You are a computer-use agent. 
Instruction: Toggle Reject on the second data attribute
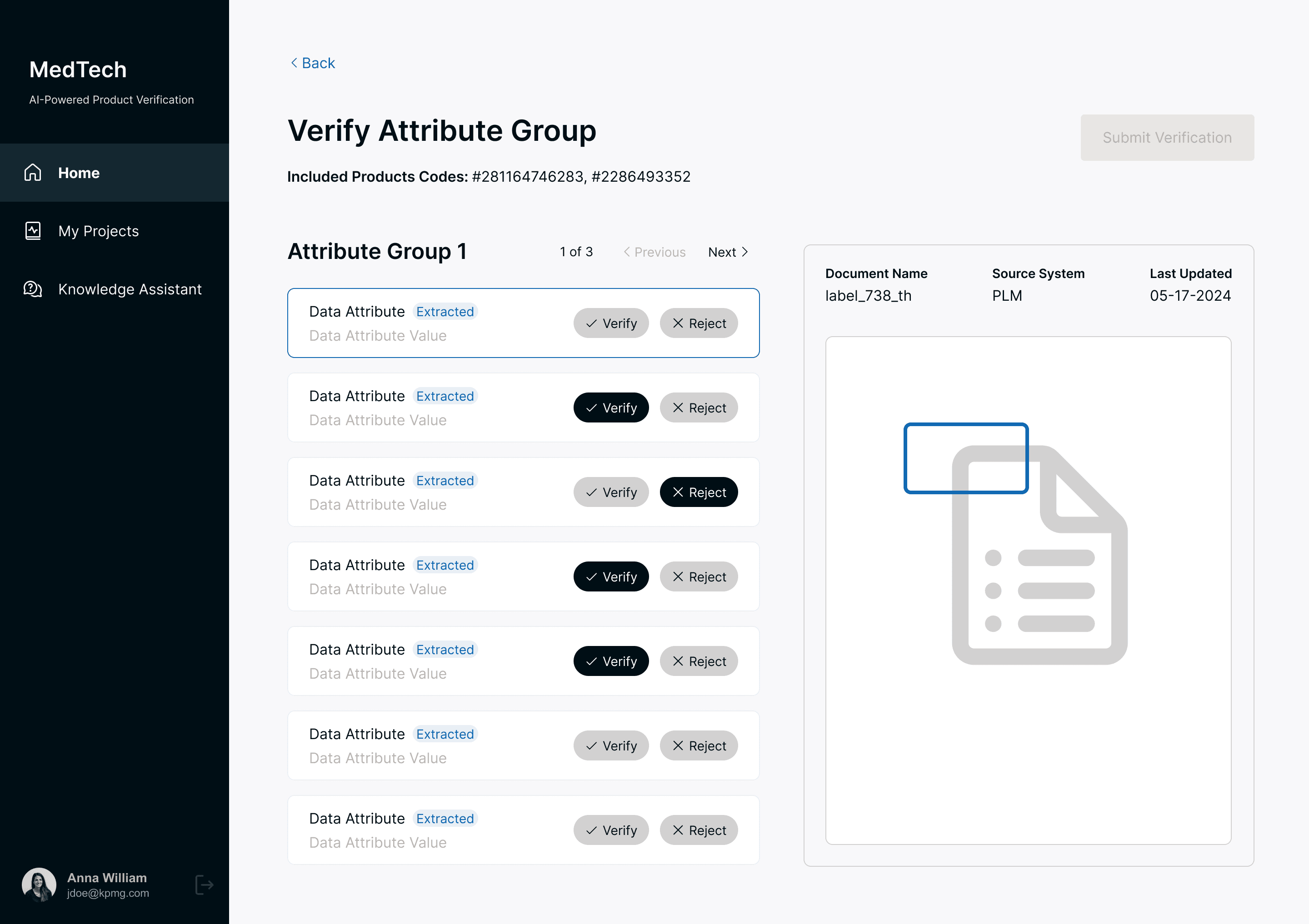pyautogui.click(x=699, y=408)
